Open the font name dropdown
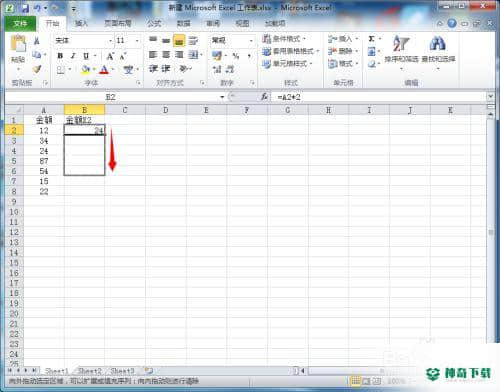The image size is (500, 392). click(x=110, y=41)
